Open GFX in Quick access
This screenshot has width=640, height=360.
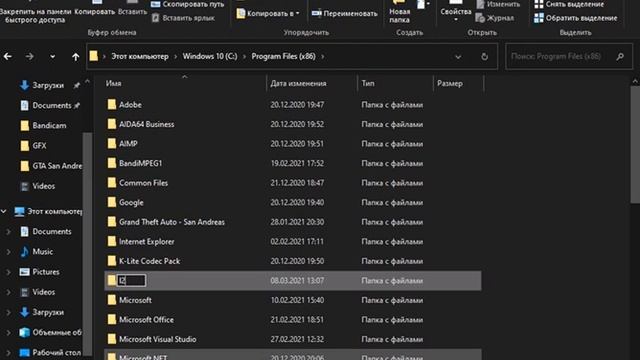tap(39, 146)
